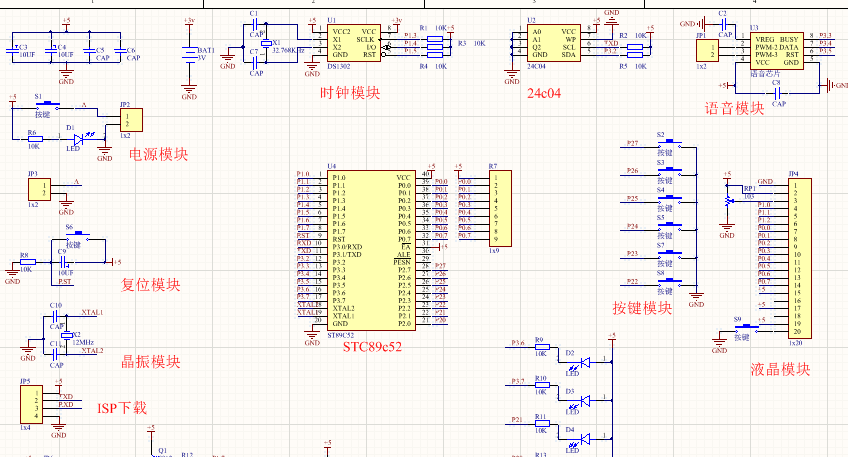Click the P3.6 net label by R9
The image size is (848, 457).
[518, 343]
